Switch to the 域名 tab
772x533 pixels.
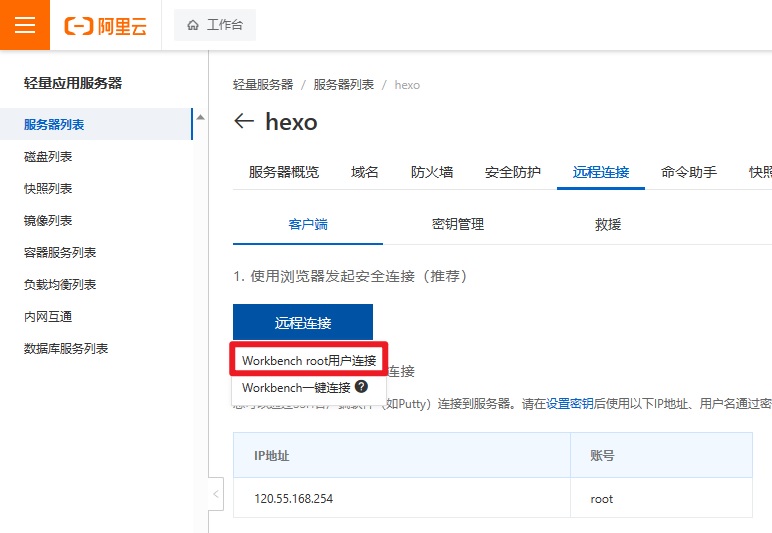point(364,172)
